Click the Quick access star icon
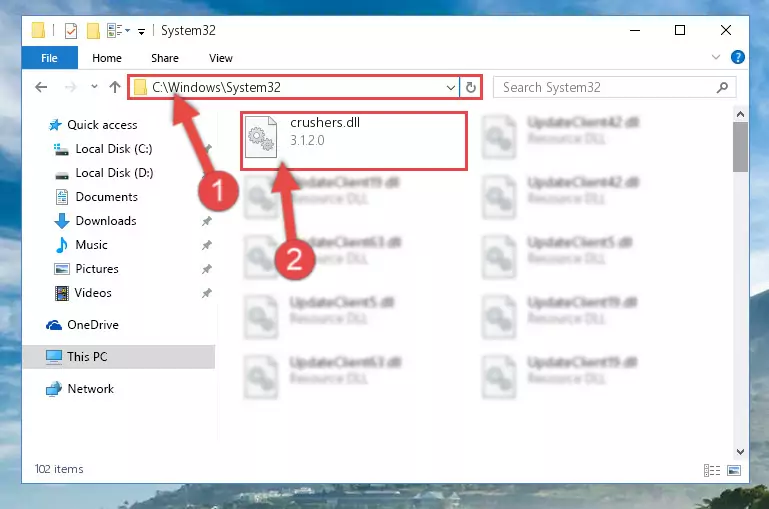The width and height of the screenshot is (769, 509). click(x=55, y=125)
